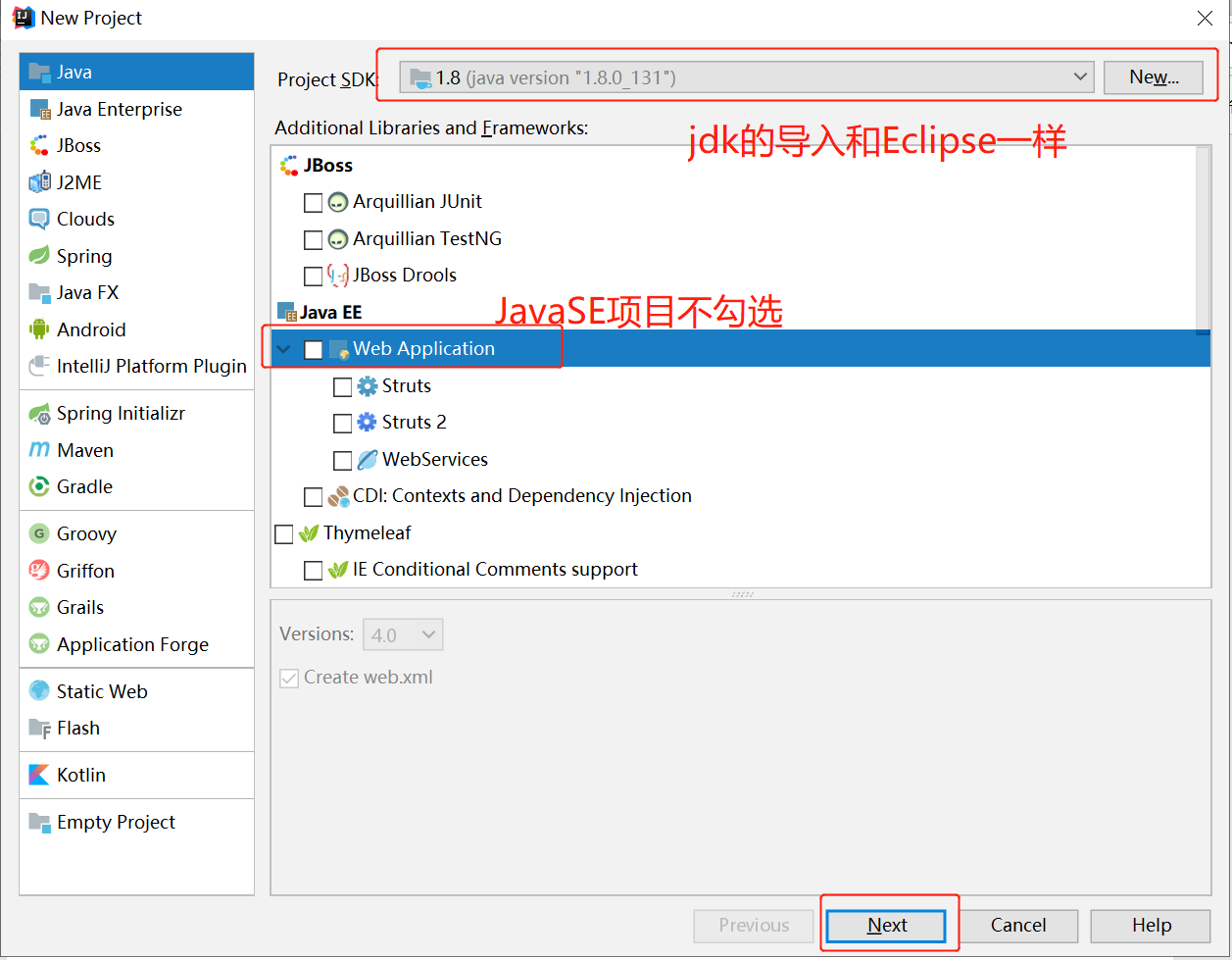Close the New Project dialog
Image resolution: width=1232 pixels, height=960 pixels.
pos(1206,18)
